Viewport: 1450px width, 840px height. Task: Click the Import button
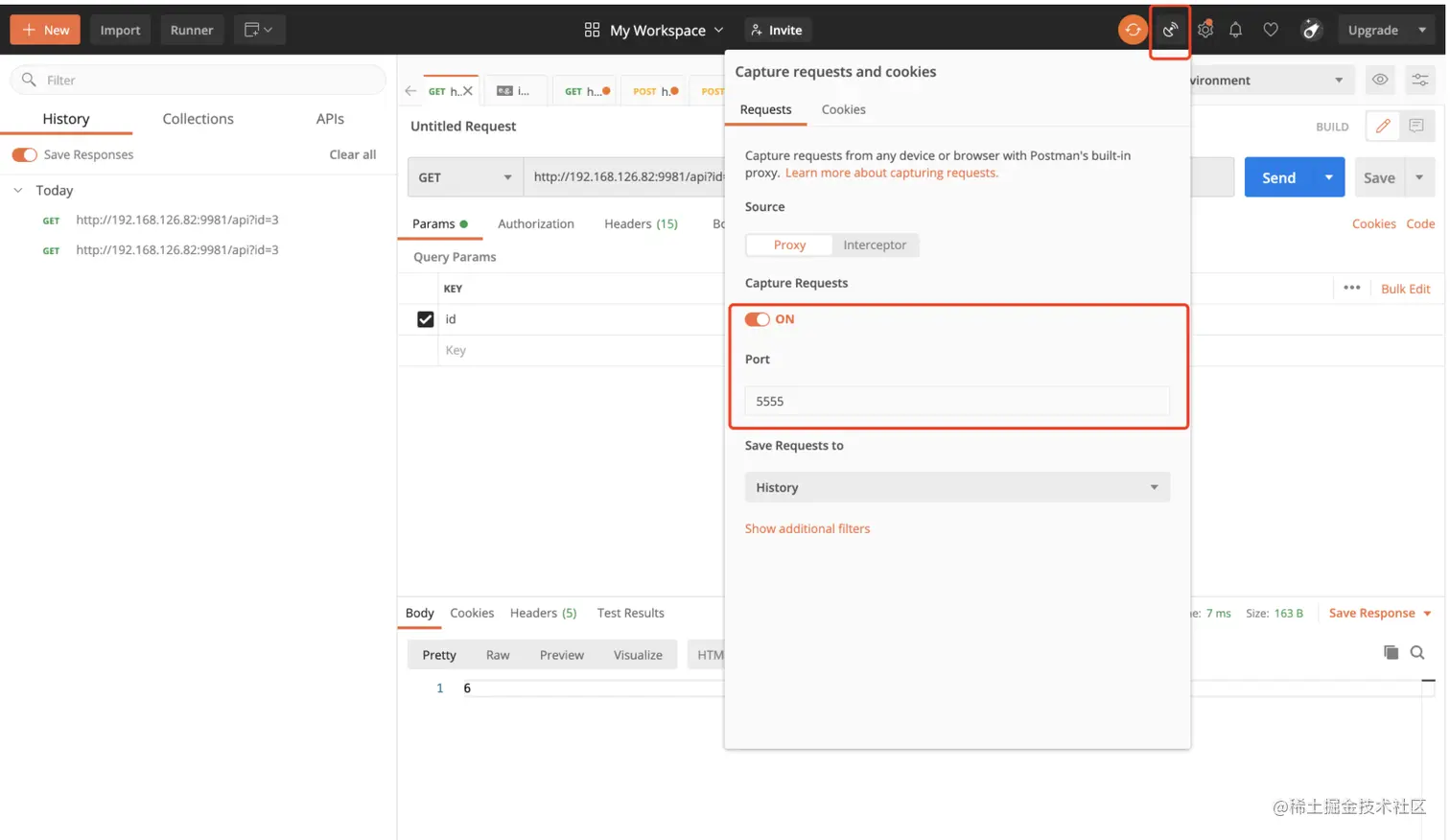(120, 30)
